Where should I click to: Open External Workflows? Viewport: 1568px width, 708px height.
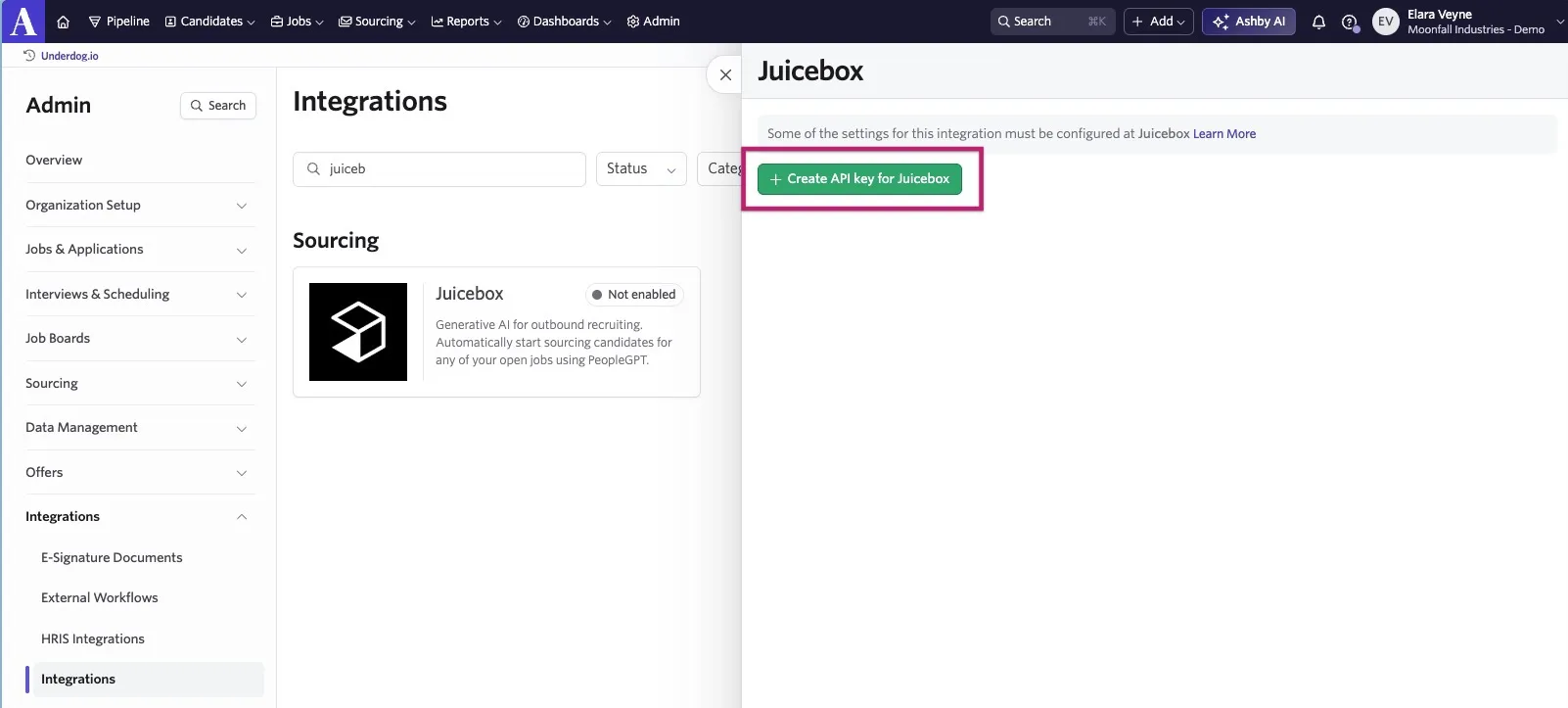point(99,597)
